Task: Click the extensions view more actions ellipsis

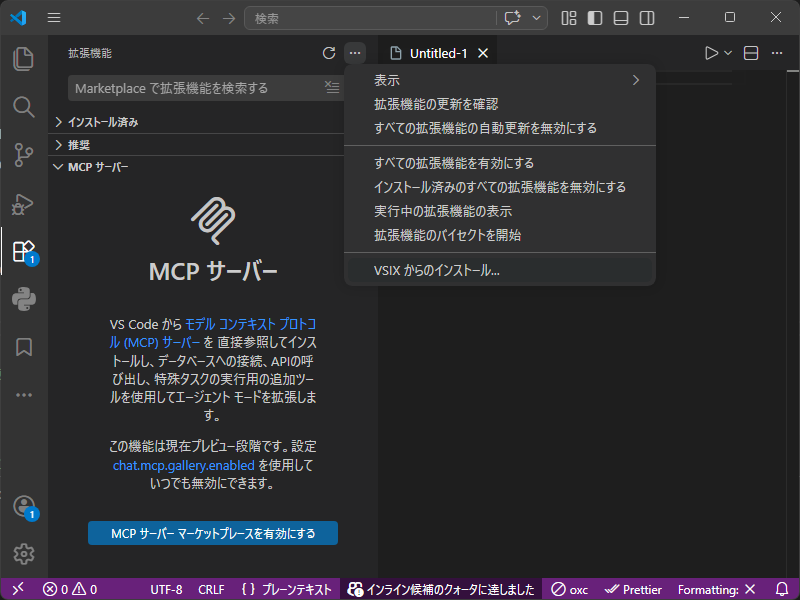Action: tap(355, 53)
